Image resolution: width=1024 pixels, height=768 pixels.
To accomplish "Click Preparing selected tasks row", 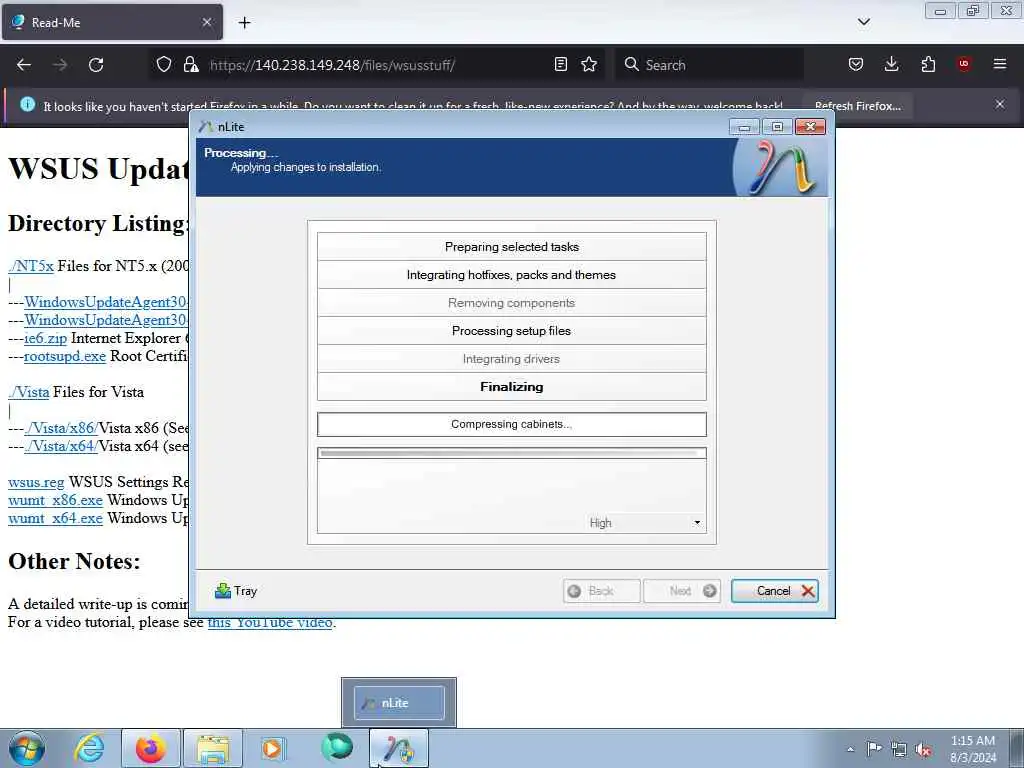I will pyautogui.click(x=511, y=247).
